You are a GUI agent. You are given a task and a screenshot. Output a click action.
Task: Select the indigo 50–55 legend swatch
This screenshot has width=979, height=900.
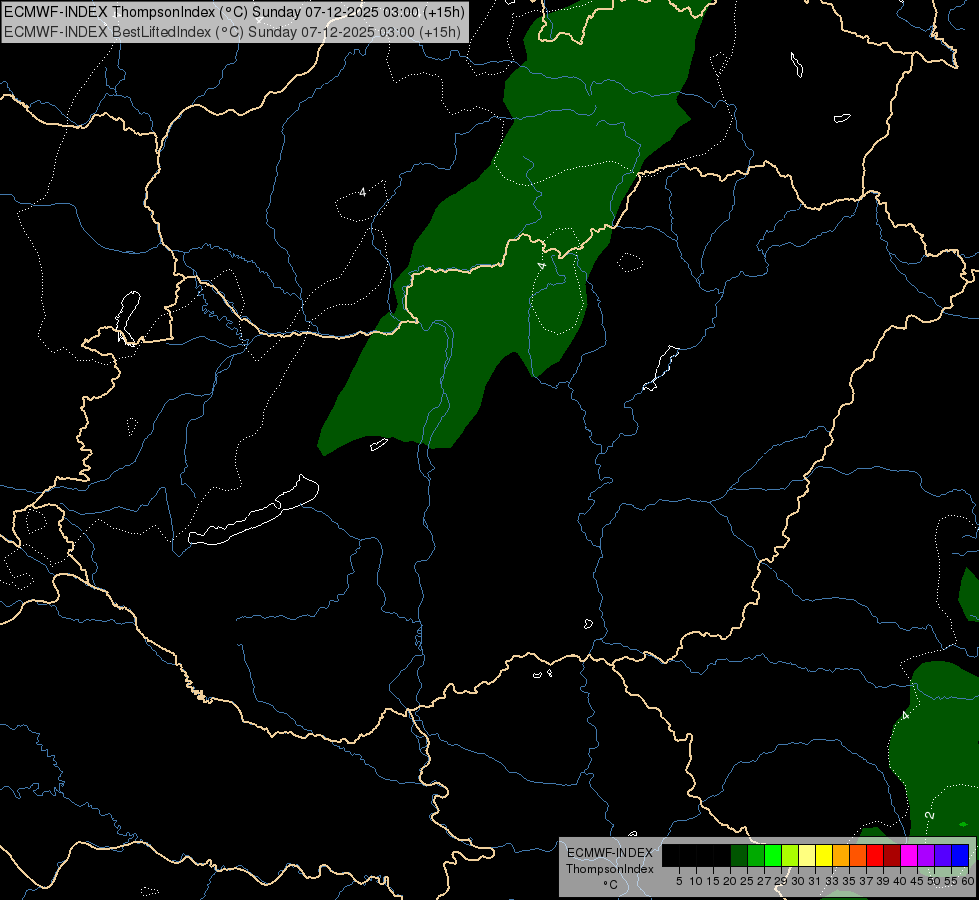coord(943,855)
